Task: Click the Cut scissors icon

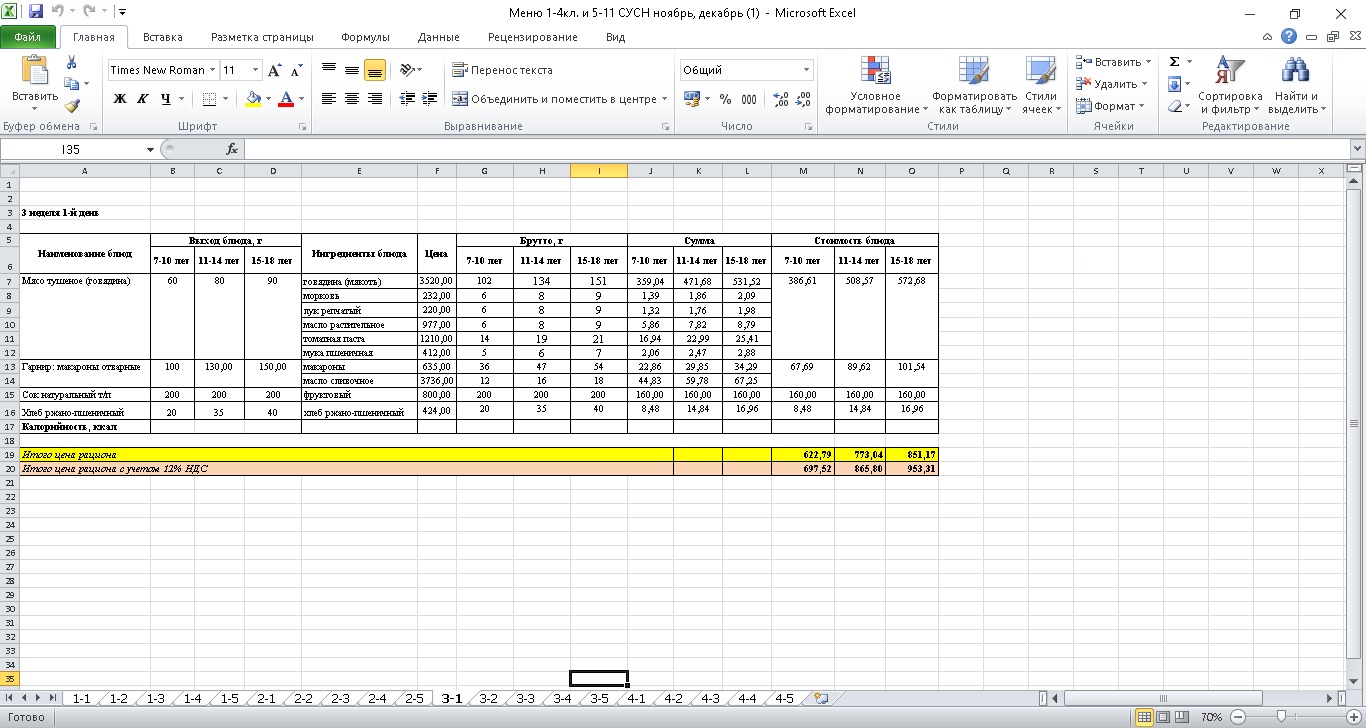Action: 71,62
